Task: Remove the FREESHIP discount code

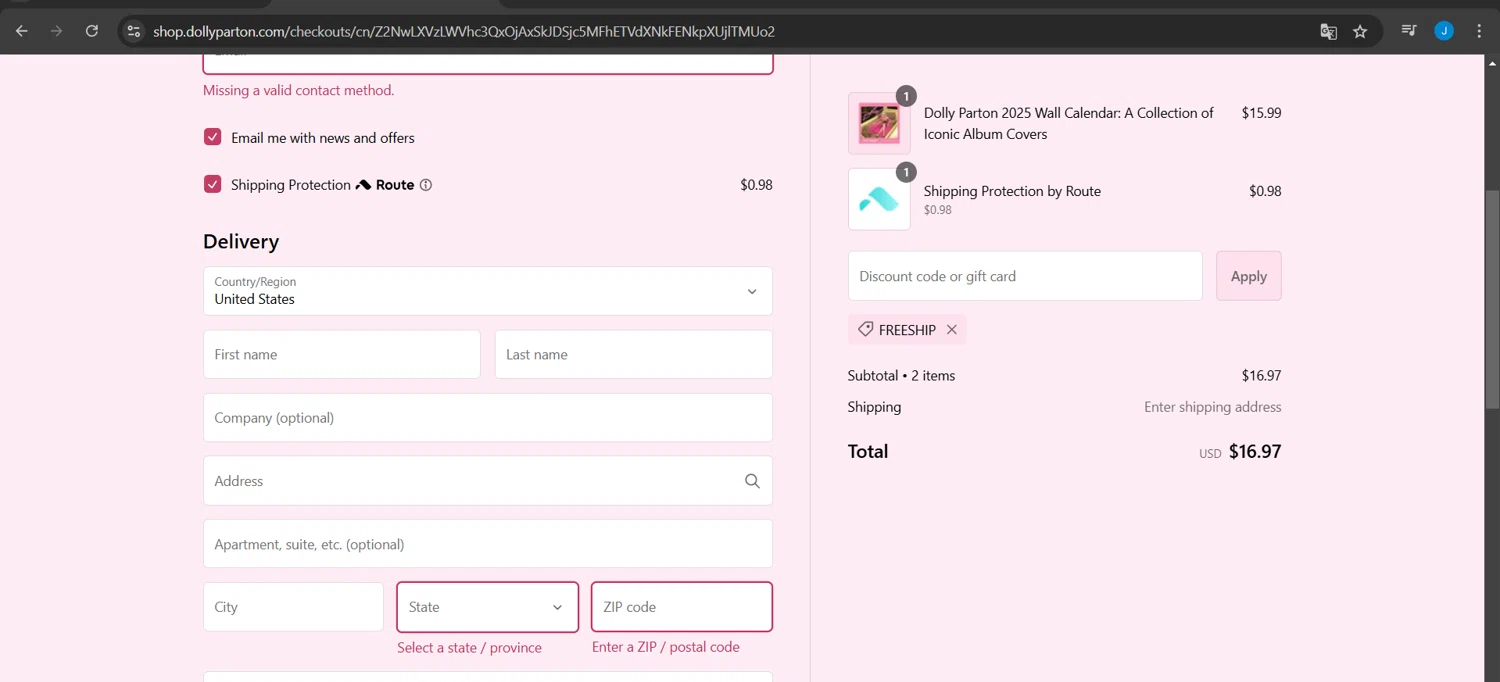Action: (952, 330)
